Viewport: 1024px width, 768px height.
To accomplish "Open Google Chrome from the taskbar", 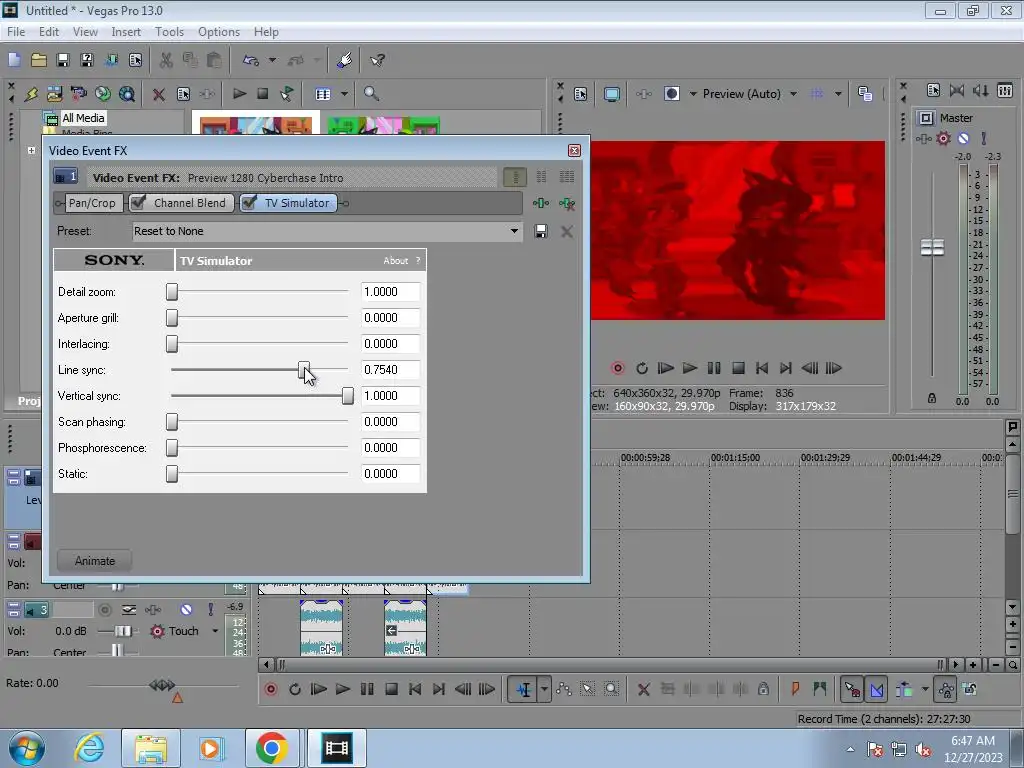I will 272,748.
